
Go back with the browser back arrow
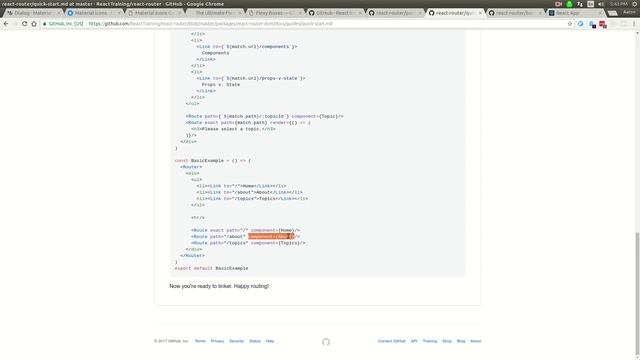[x=6, y=24]
